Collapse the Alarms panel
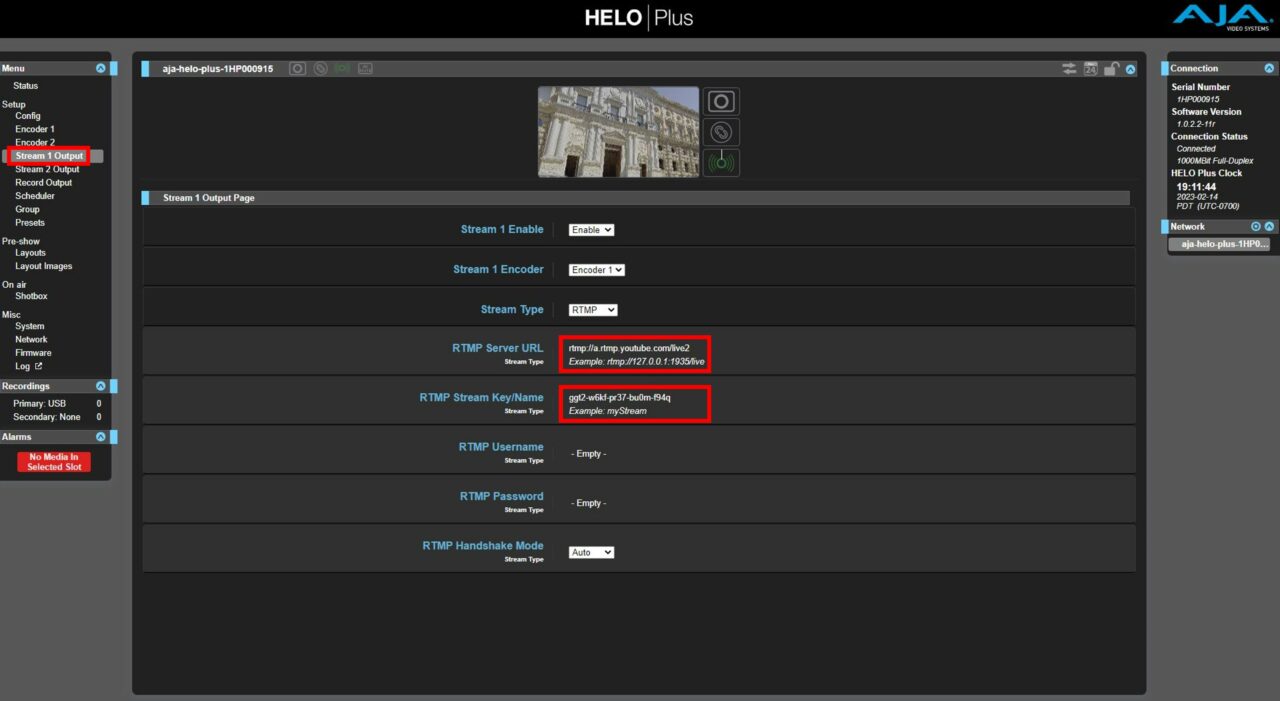Screen dimensions: 1280x701 (100, 437)
